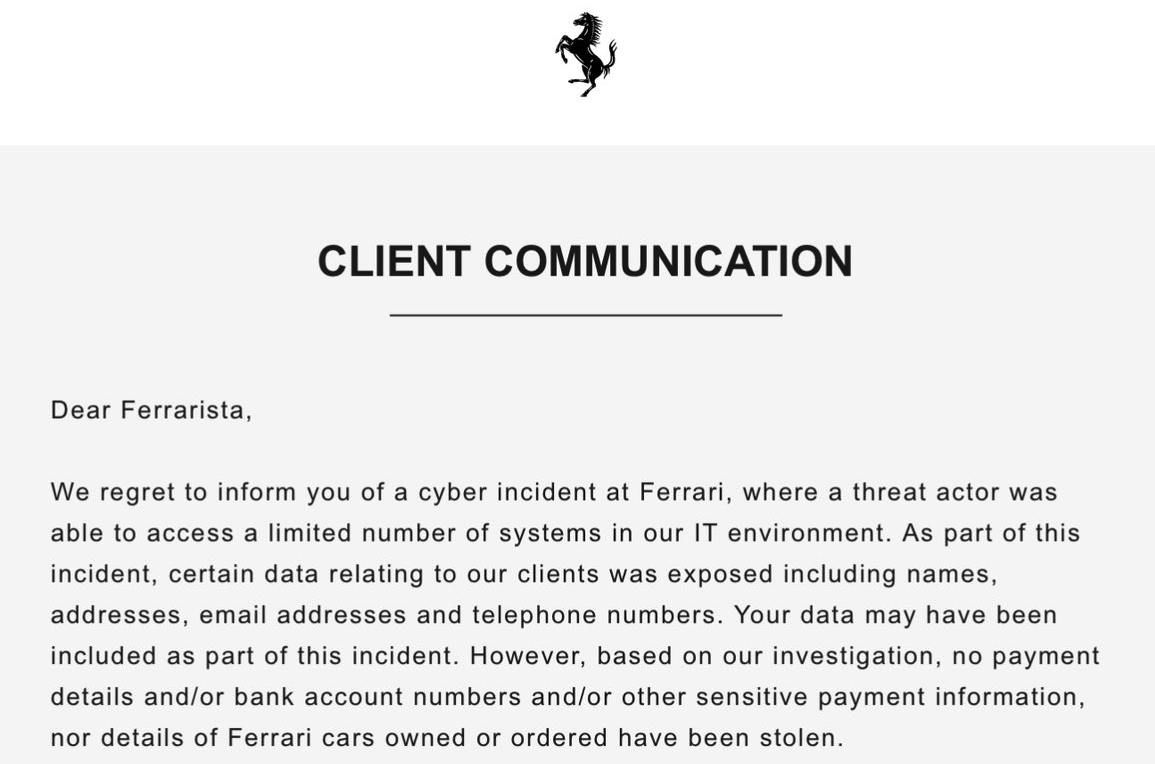Click the Ferrari prancing horse logo
Viewport: 1155px width, 764px height.
click(586, 55)
